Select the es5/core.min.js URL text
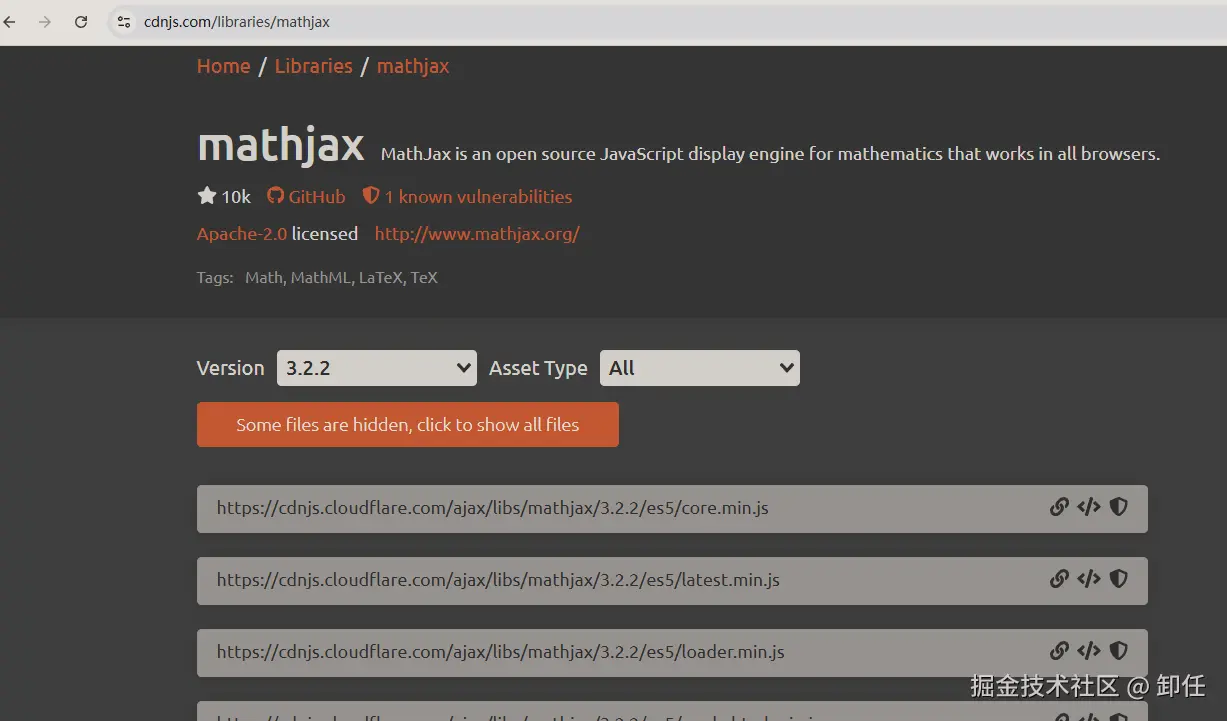 [493, 508]
